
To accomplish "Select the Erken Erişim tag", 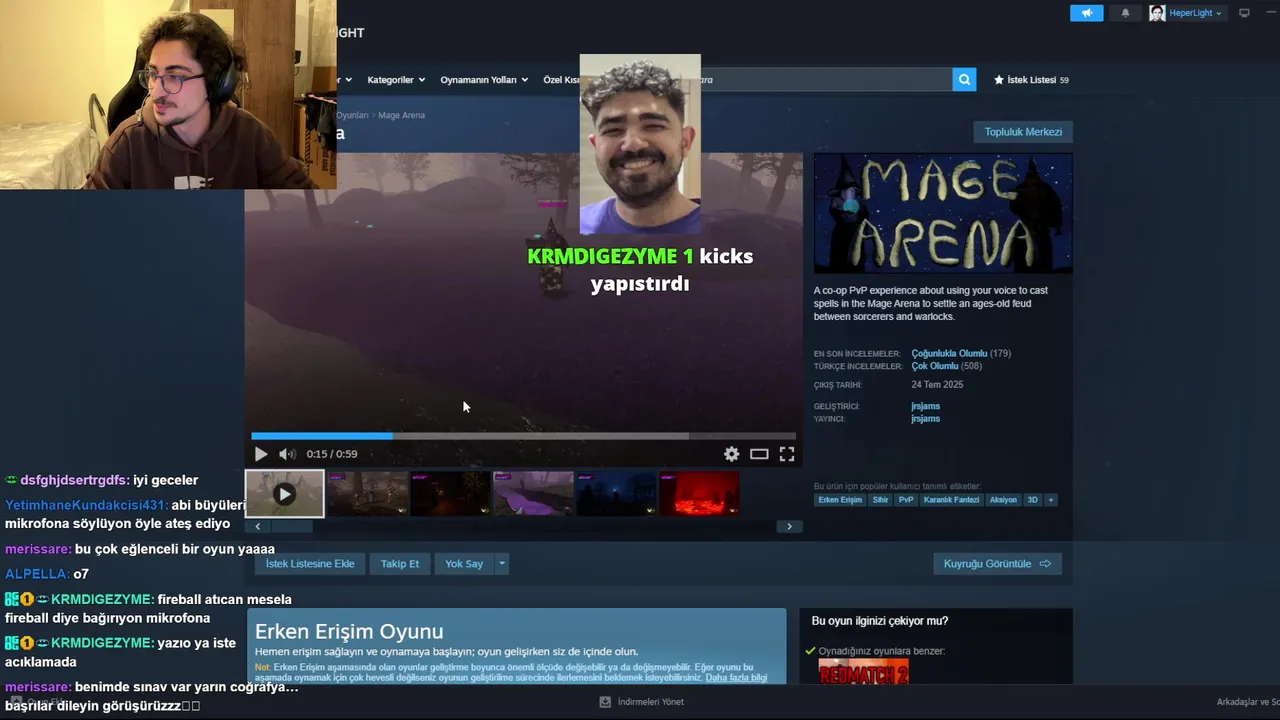I will click(x=840, y=500).
